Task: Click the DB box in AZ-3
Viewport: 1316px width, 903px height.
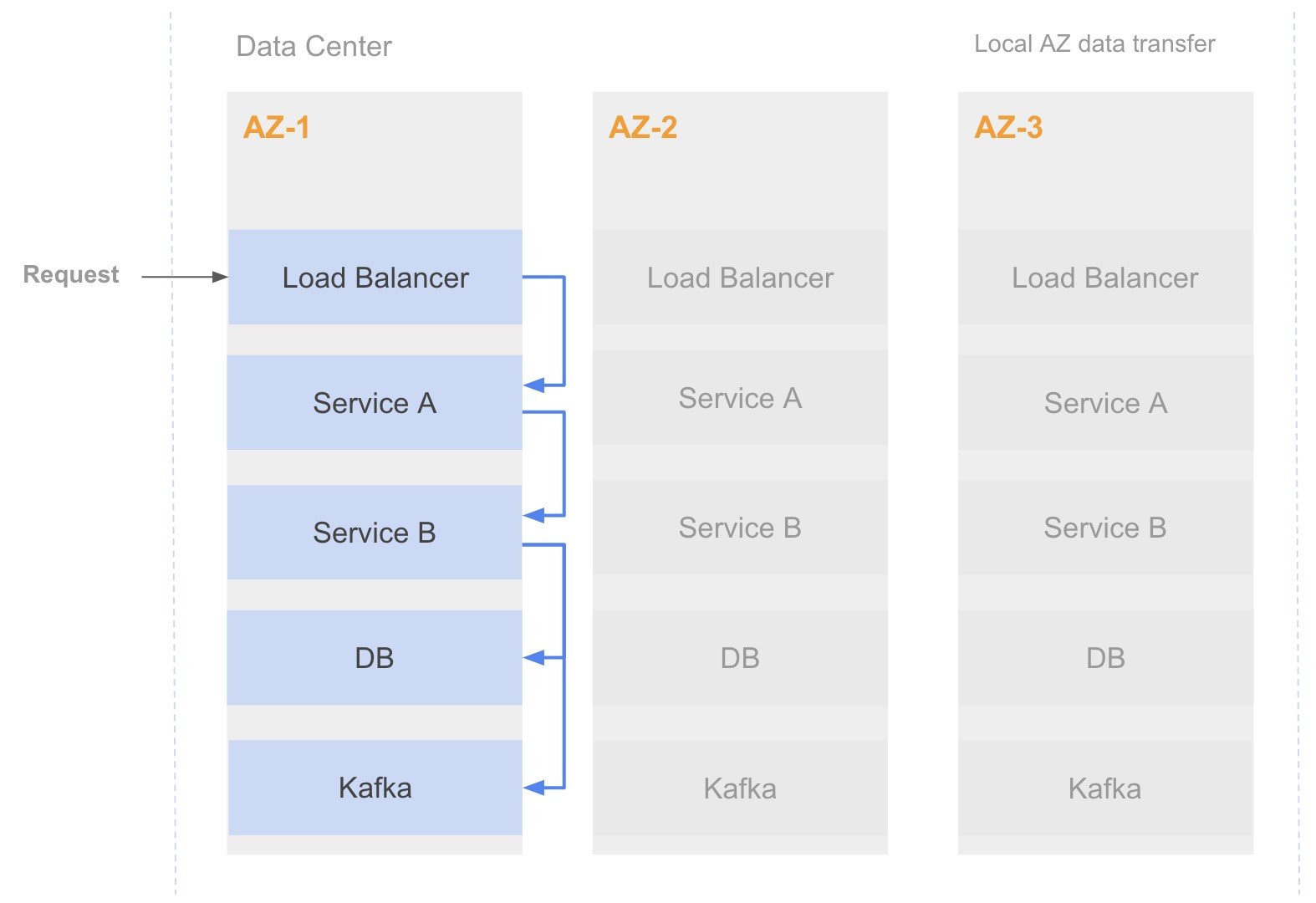Action: [1105, 657]
